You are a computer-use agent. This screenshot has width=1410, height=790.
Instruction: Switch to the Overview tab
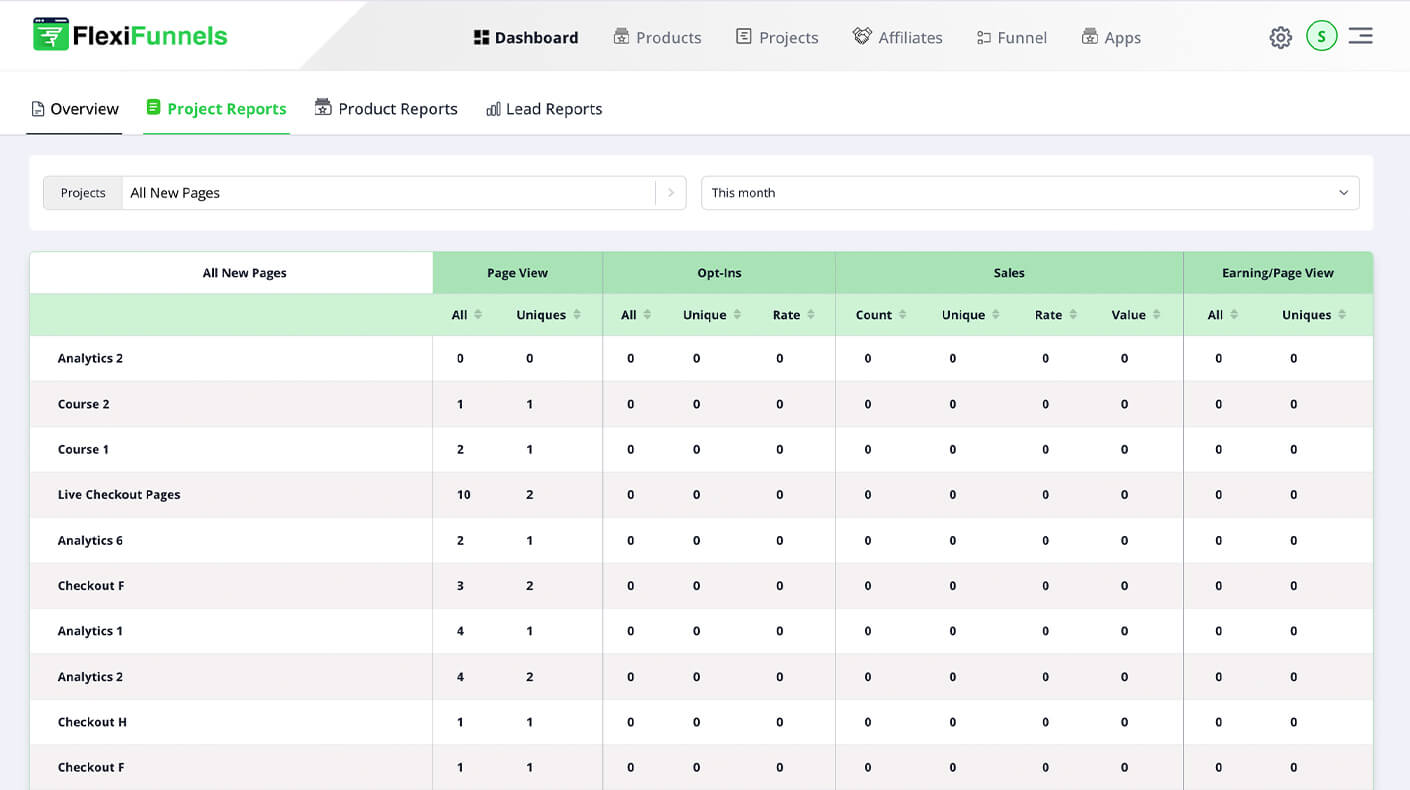click(x=75, y=109)
